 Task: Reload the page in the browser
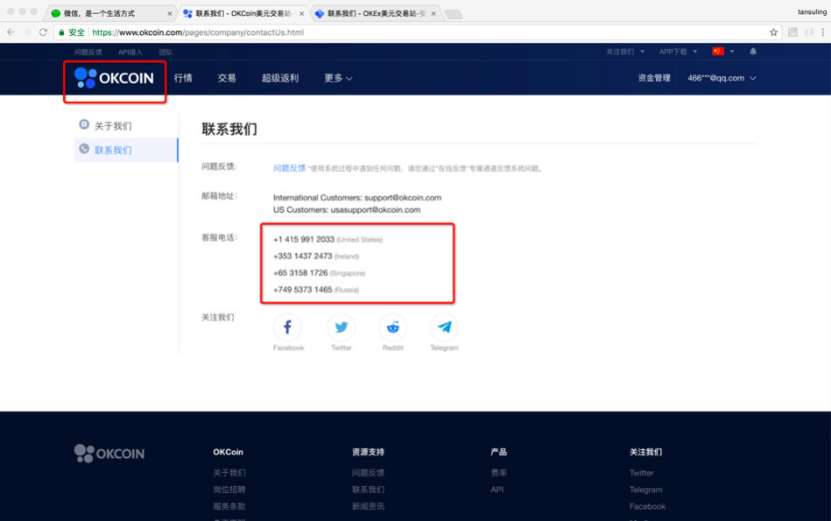43,32
